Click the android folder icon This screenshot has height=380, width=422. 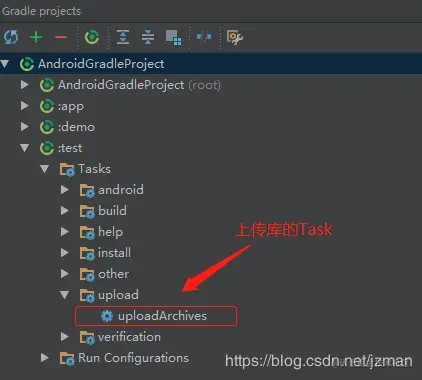coord(87,190)
